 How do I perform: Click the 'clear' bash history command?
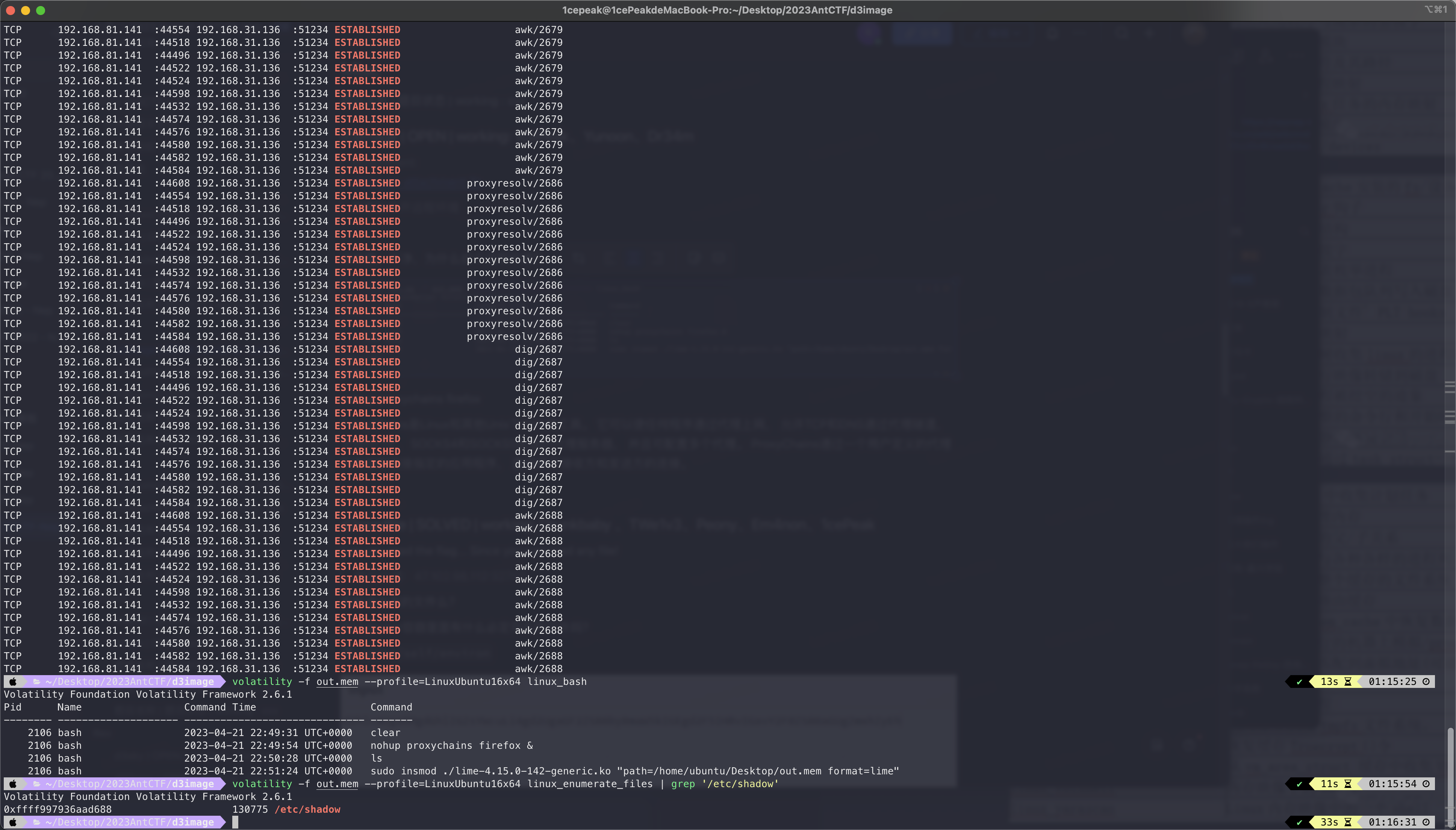385,733
